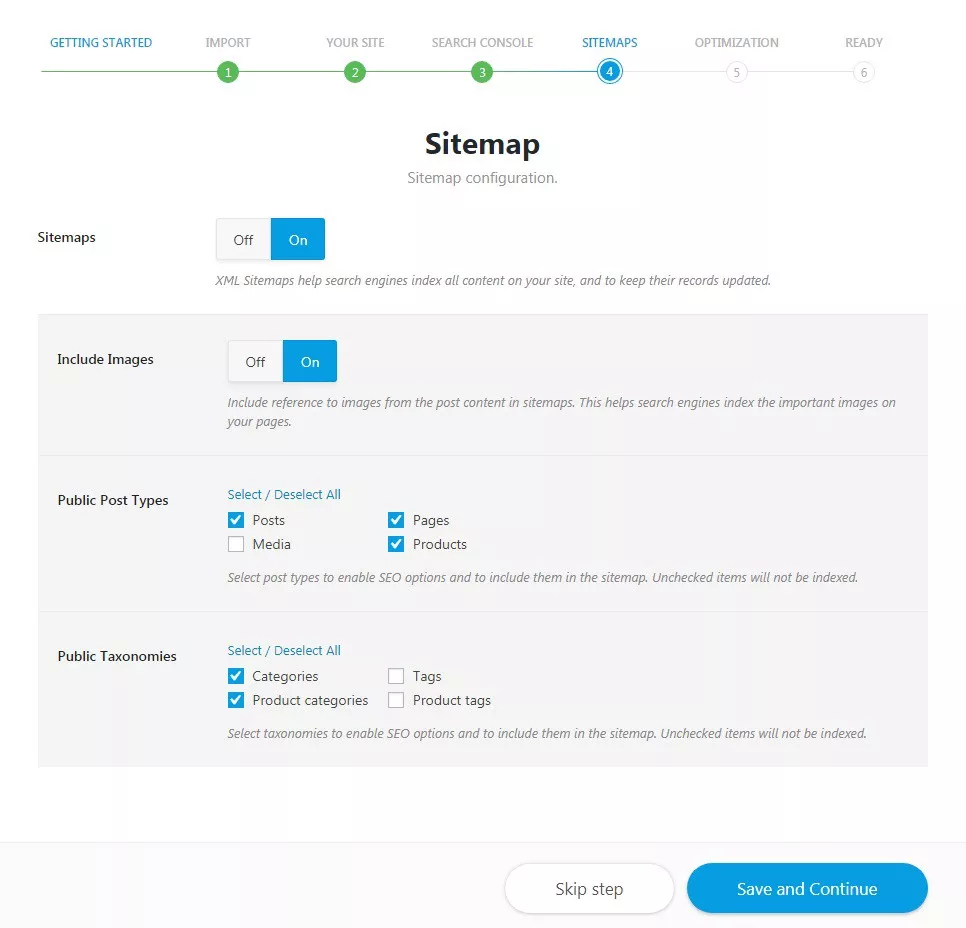Jump to step 6 Ready circle
The image size is (966, 928).
pyautogui.click(x=864, y=72)
